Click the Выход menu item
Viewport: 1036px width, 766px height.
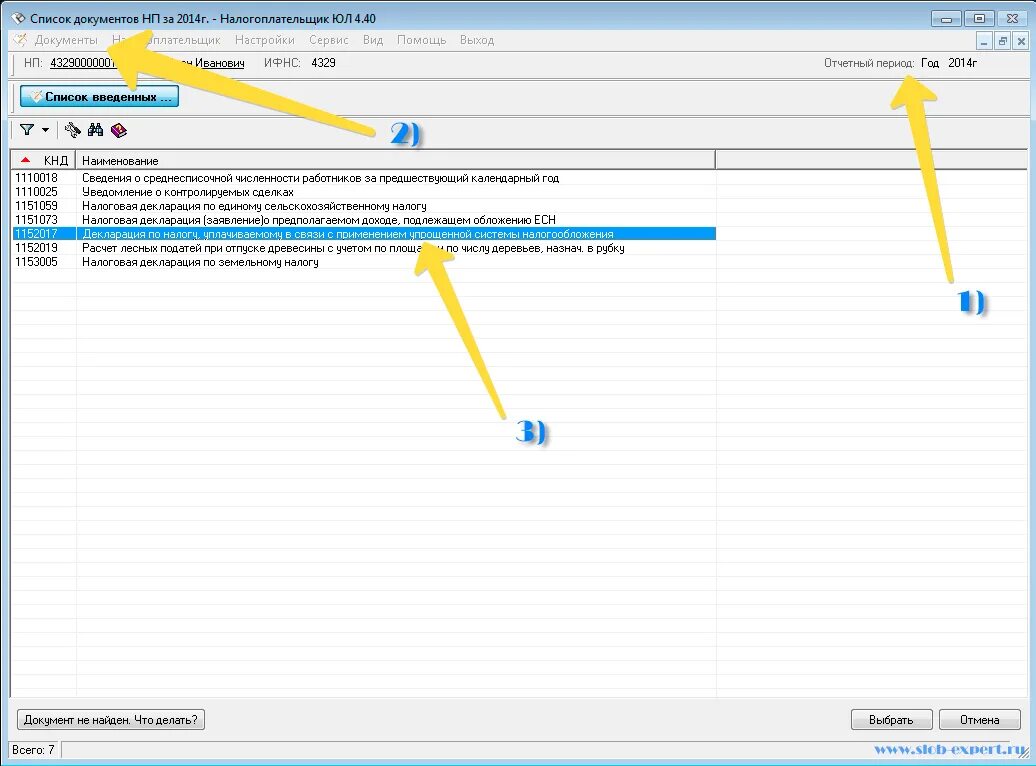click(x=477, y=40)
